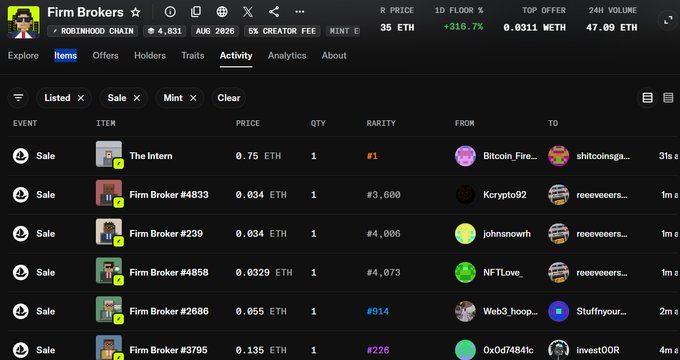Open the Analytics tab
This screenshot has width=680, height=360.
(x=287, y=56)
